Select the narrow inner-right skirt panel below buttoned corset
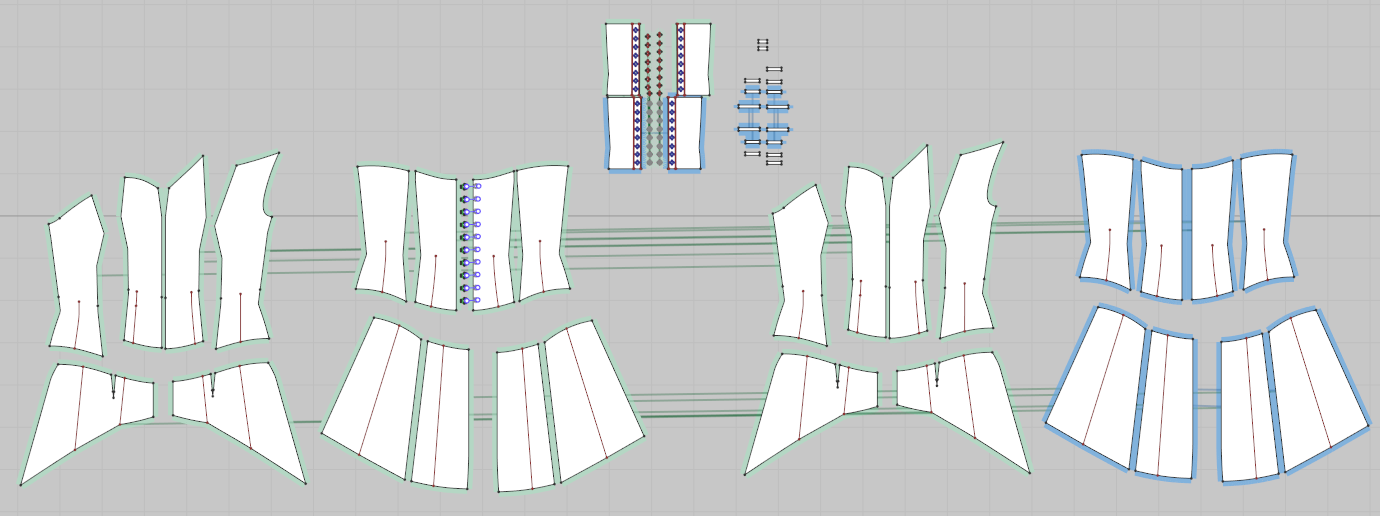This screenshot has height=516, width=1380. pos(525,418)
